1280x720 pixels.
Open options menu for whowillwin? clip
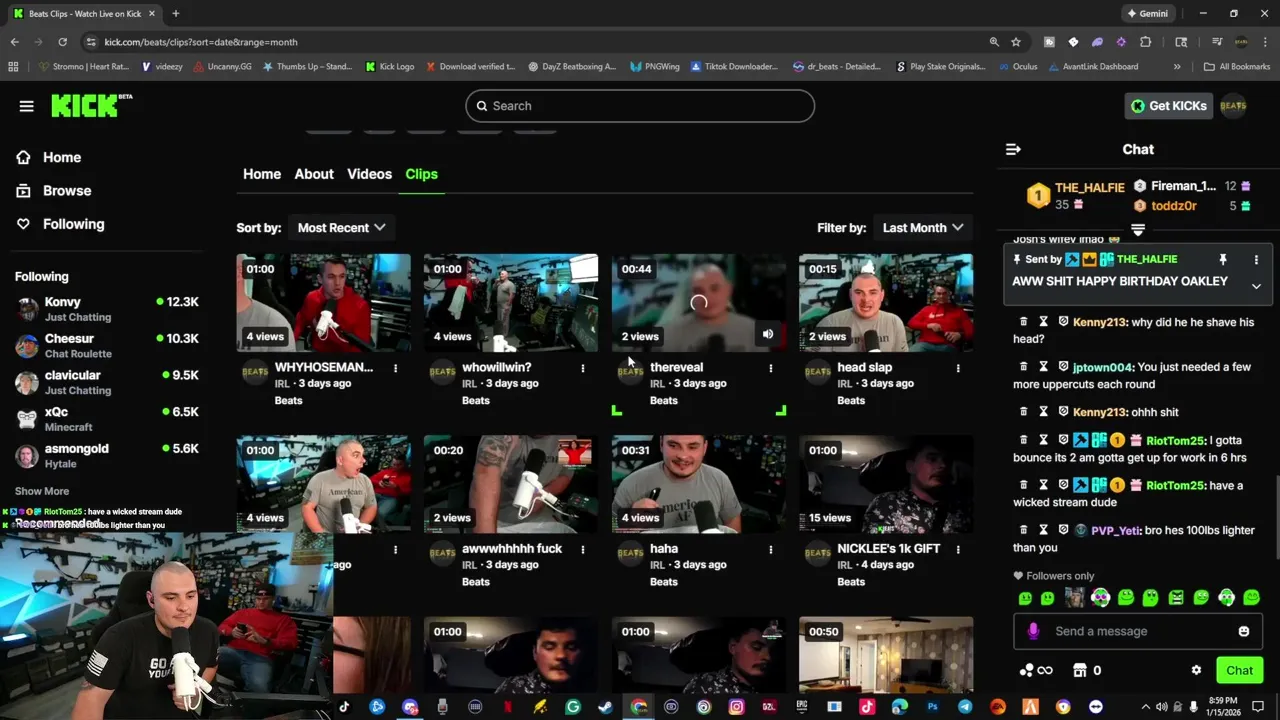pyautogui.click(x=582, y=368)
